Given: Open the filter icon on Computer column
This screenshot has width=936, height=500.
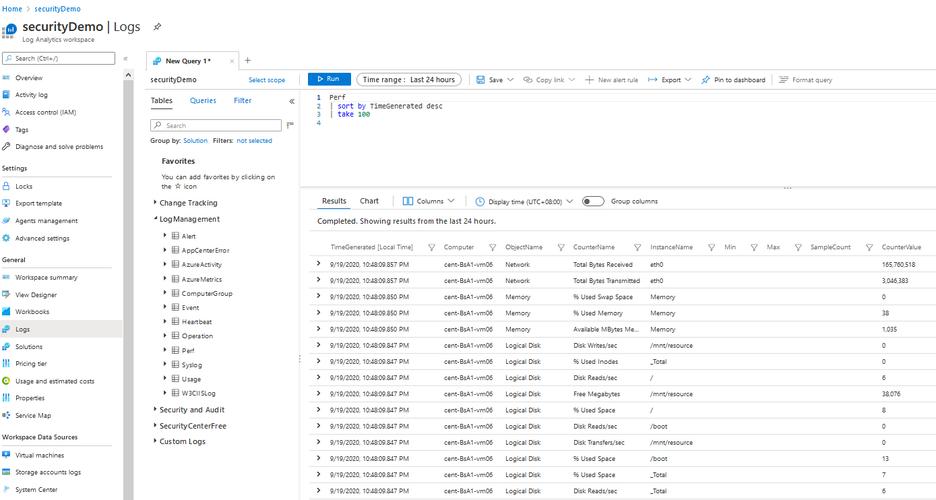Looking at the screenshot, I should pos(493,247).
